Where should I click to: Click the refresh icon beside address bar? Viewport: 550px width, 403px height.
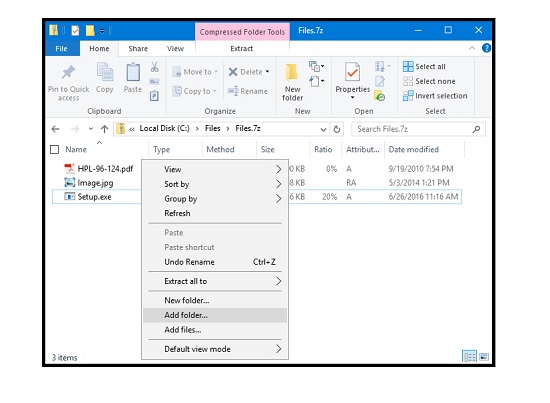[337, 129]
